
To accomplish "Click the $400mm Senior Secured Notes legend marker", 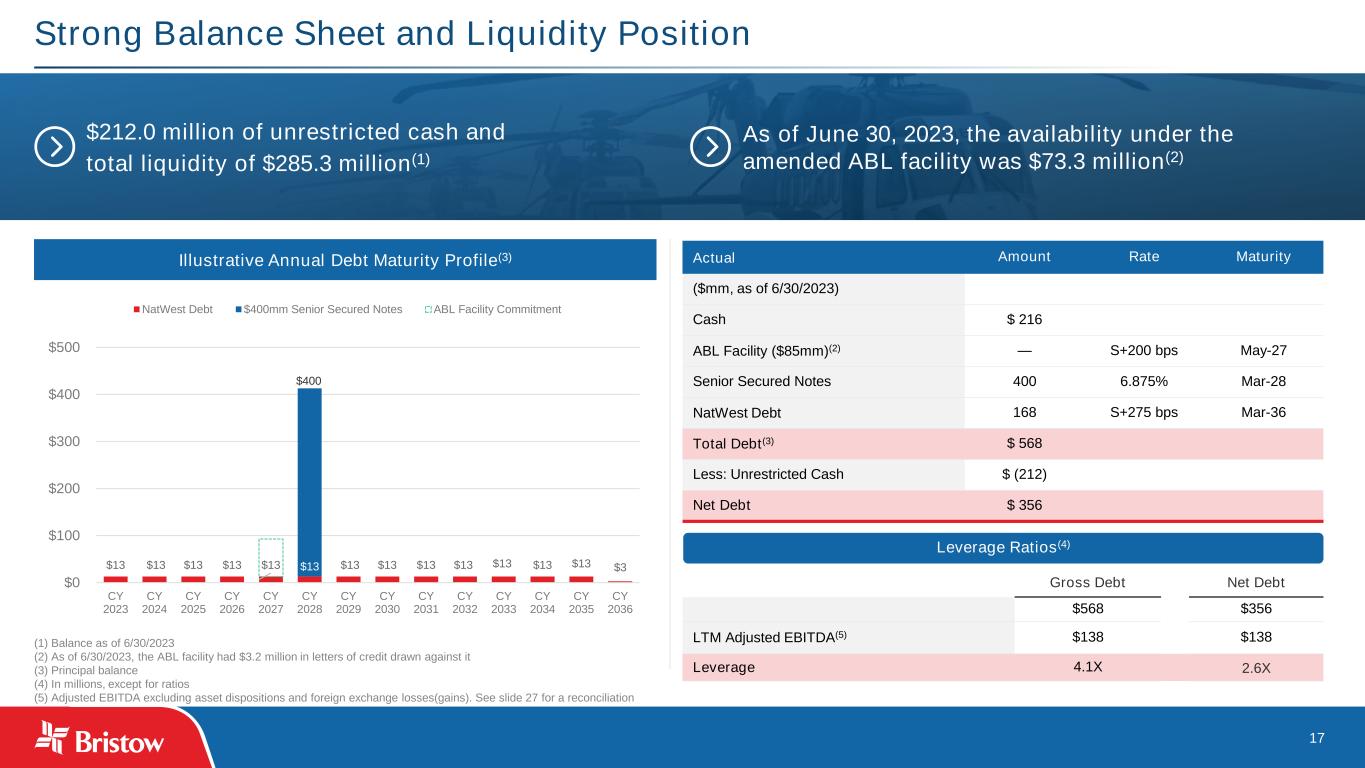I will [238, 310].
